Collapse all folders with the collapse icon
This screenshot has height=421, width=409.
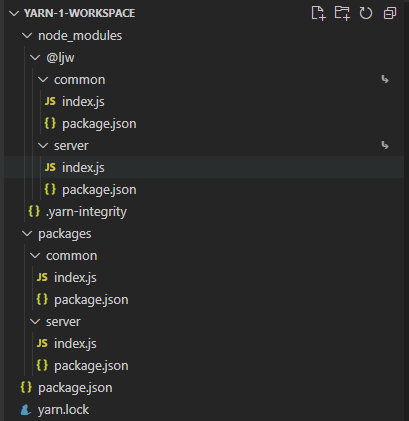(390, 13)
